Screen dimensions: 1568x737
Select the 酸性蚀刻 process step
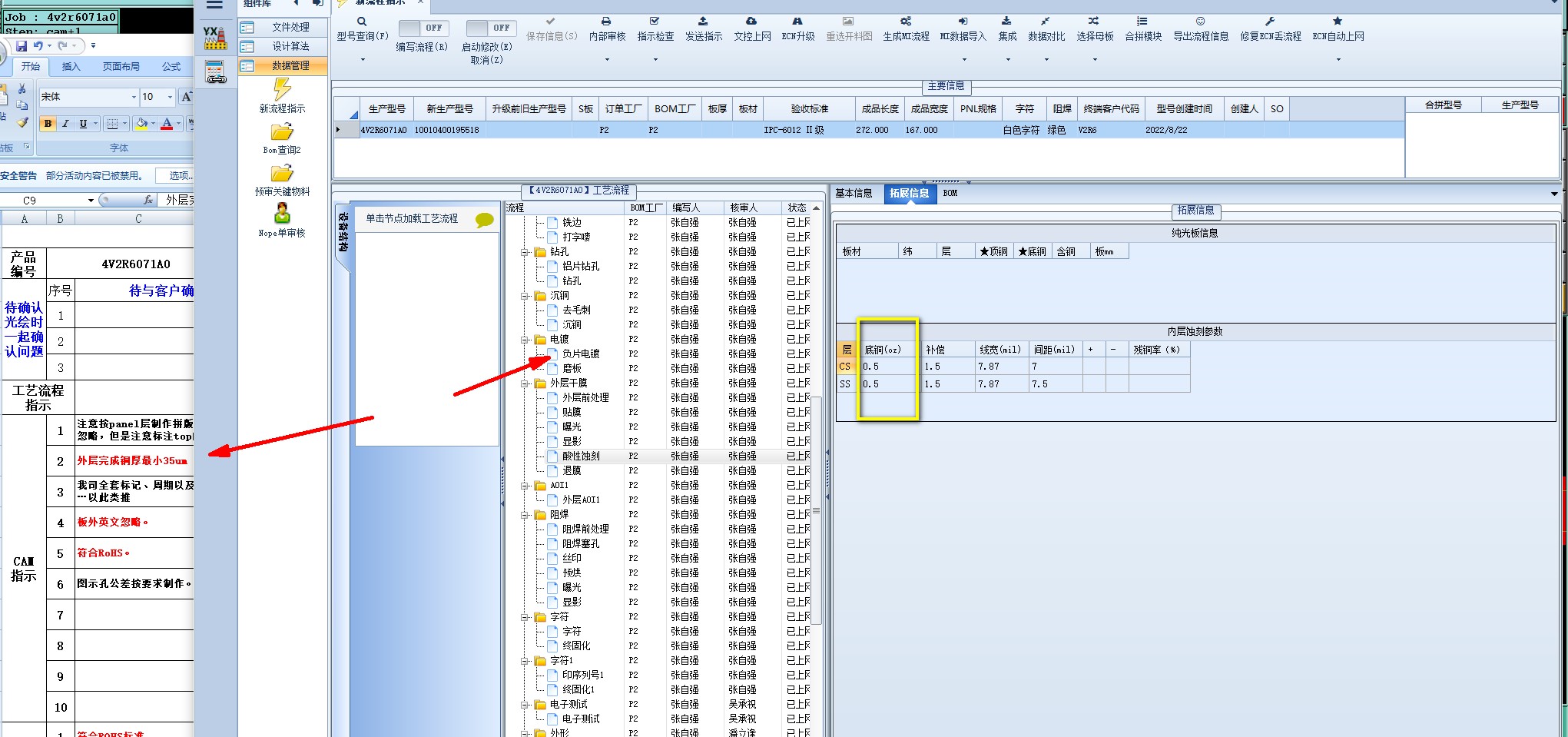[x=580, y=456]
